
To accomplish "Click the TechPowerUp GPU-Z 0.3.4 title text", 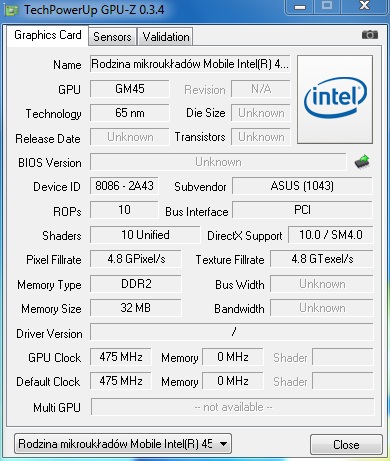I will [x=94, y=10].
